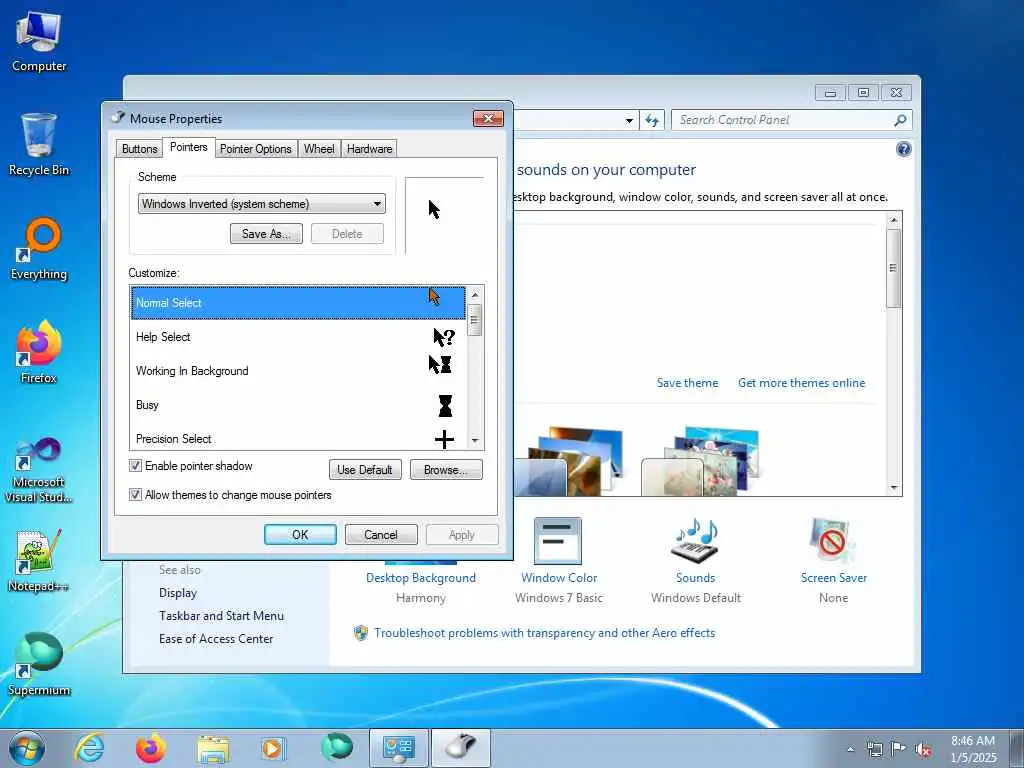Click the Customize list scroll up arrow
The height and width of the screenshot is (768, 1024).
click(475, 295)
